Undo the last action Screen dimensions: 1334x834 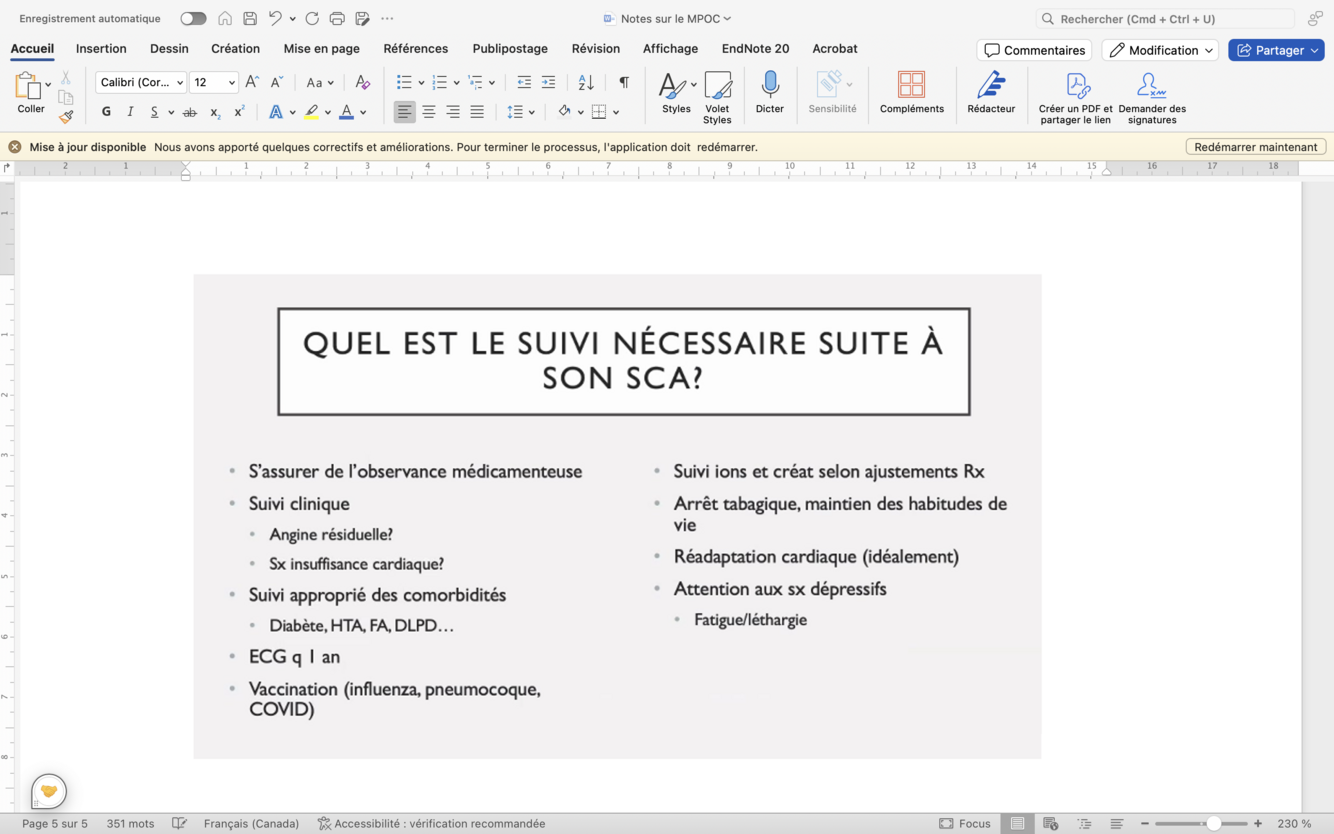[275, 19]
